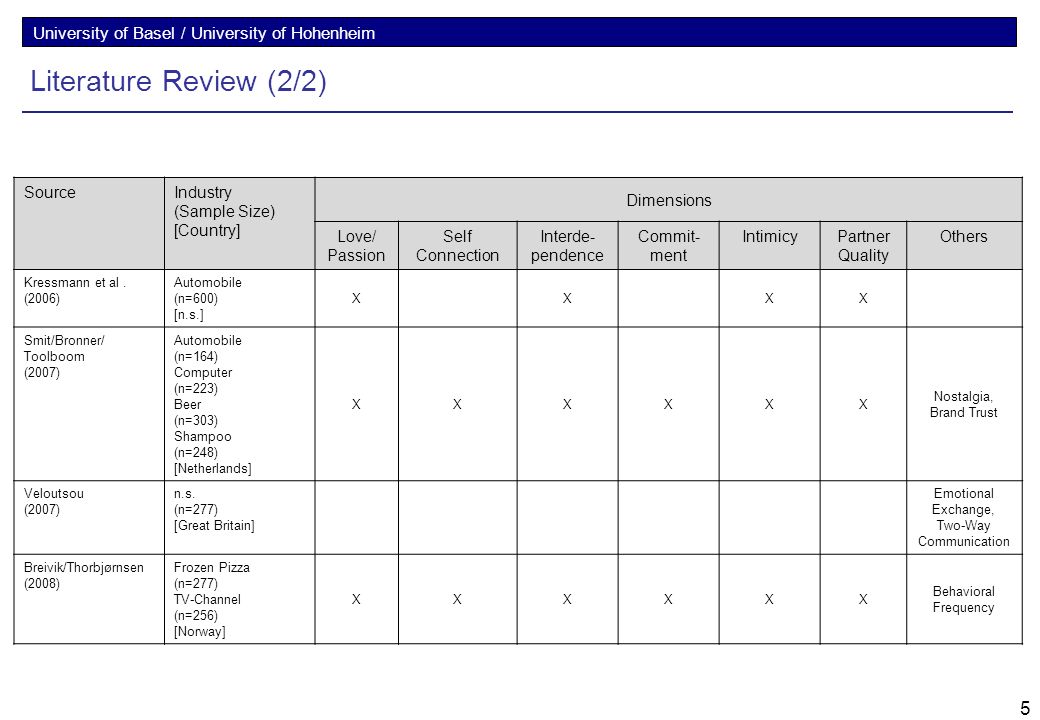Click the X under Partner Quality in Breivik/Thorbjørnsen row
Image resolution: width=1040 pixels, height=720 pixels.
[x=863, y=599]
